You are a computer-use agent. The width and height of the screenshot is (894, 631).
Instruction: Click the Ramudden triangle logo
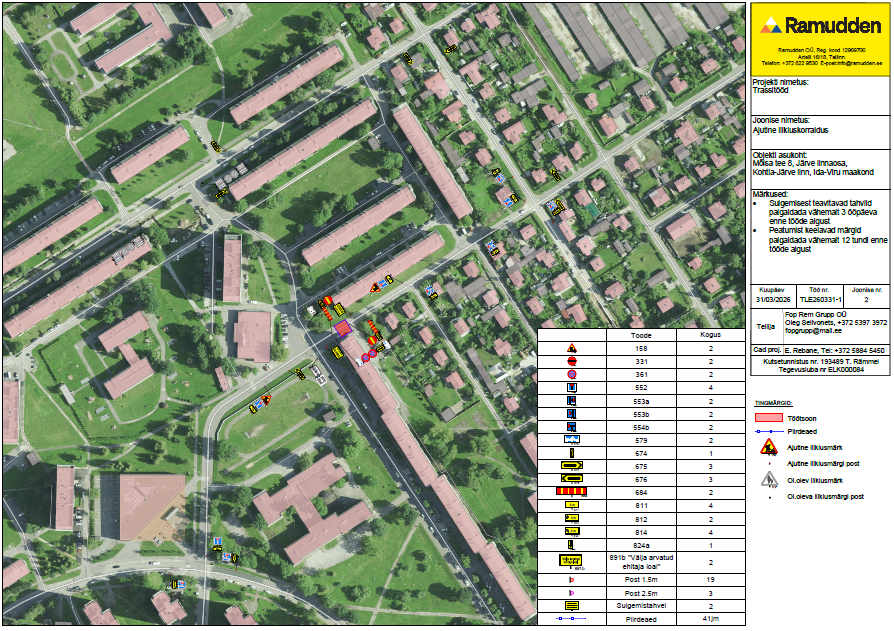(772, 26)
